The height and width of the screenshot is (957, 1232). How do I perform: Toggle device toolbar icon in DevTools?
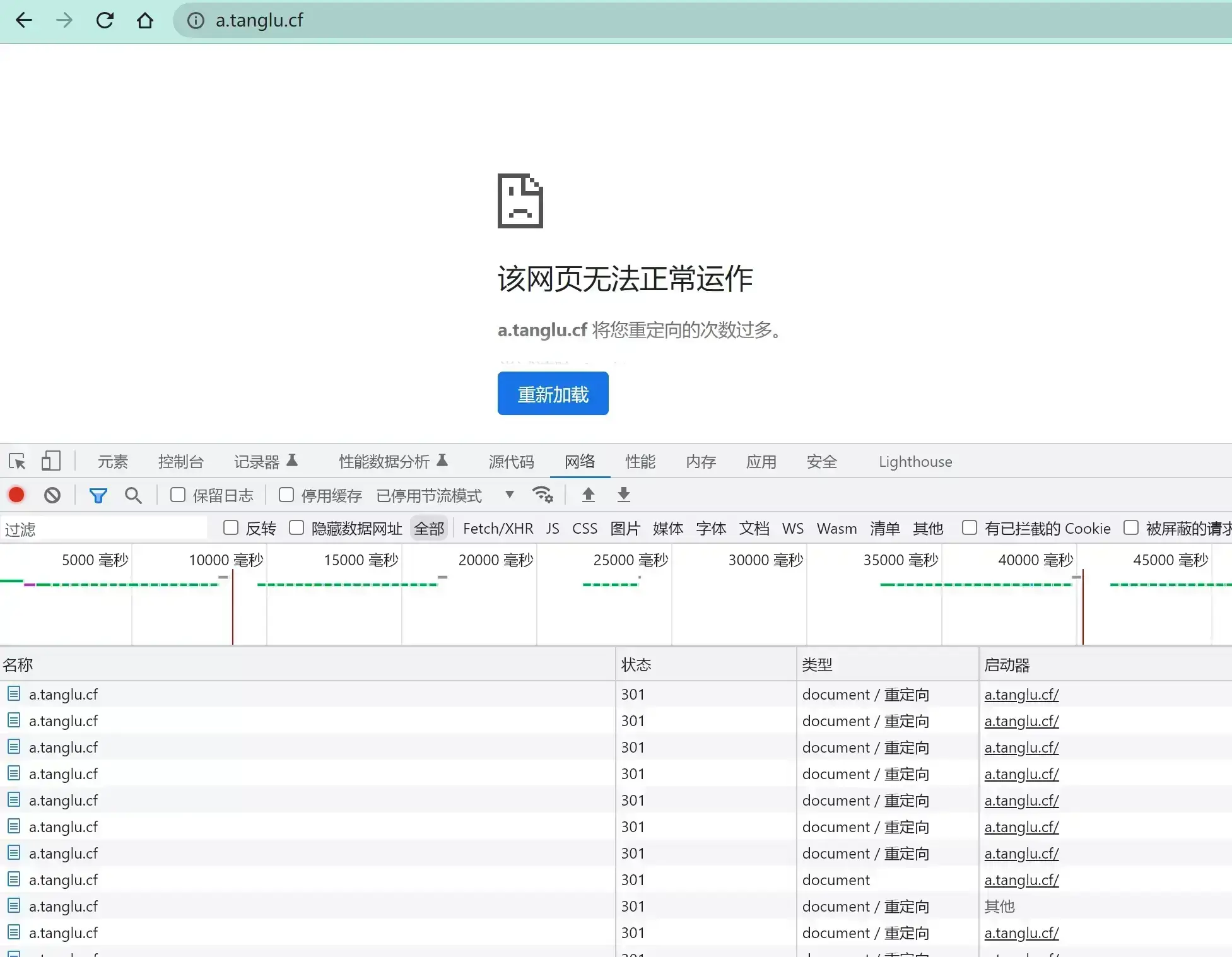click(x=51, y=461)
